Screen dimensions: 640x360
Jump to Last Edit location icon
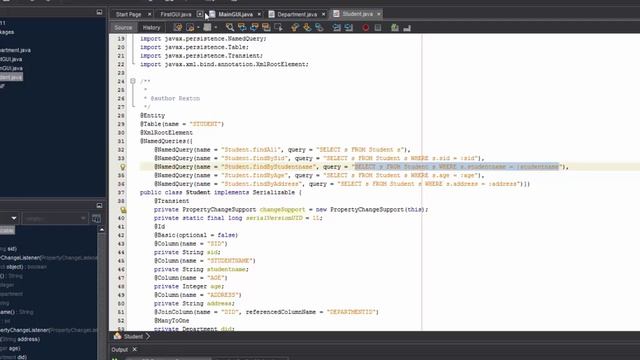(x=178, y=27)
